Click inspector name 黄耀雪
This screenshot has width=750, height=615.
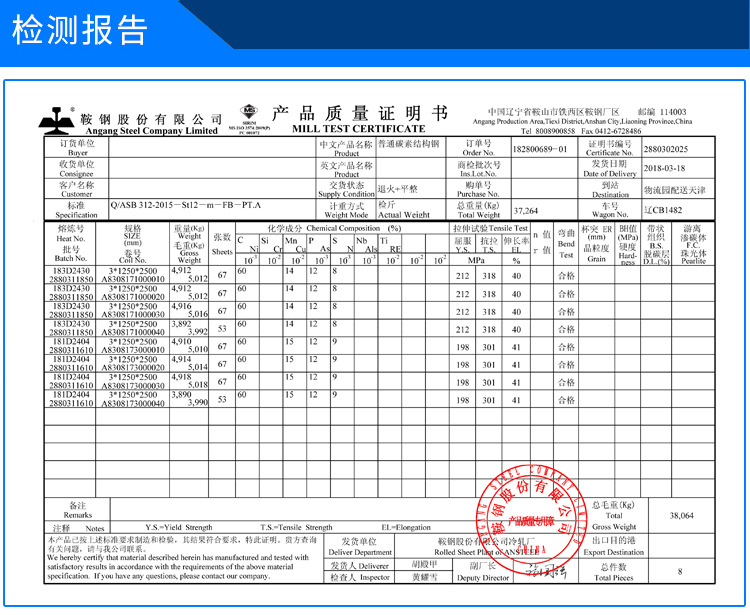click(x=424, y=577)
